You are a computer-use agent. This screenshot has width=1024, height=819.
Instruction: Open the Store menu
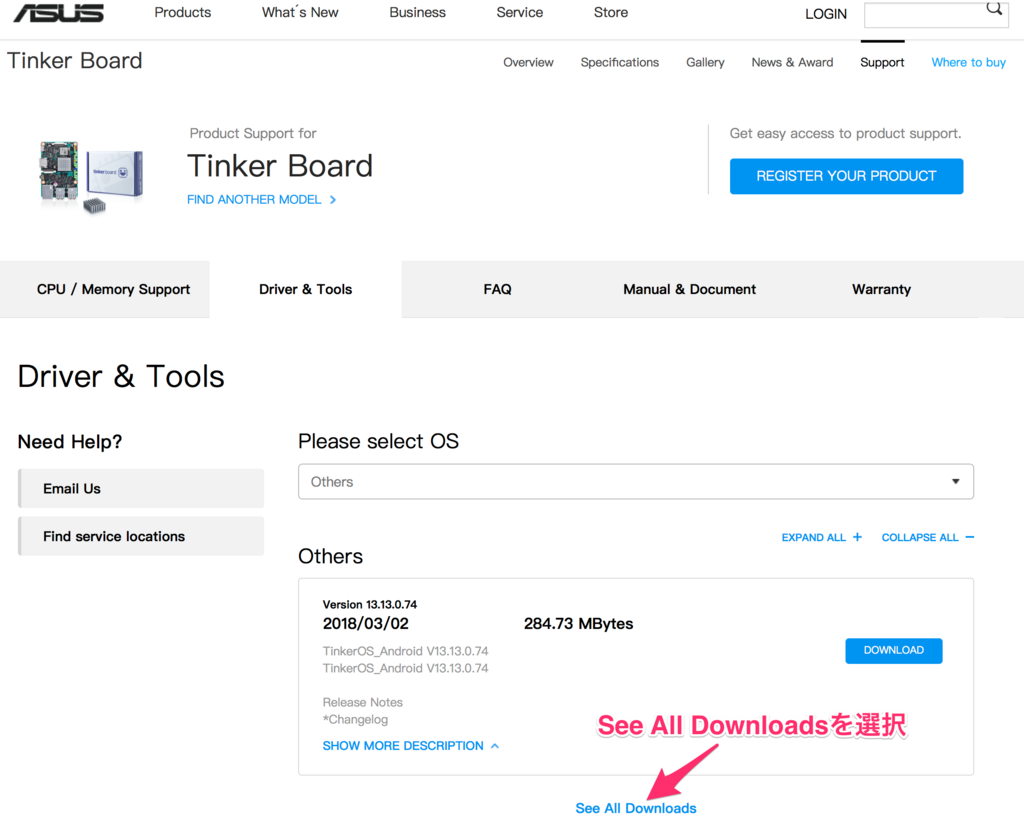[x=611, y=12]
